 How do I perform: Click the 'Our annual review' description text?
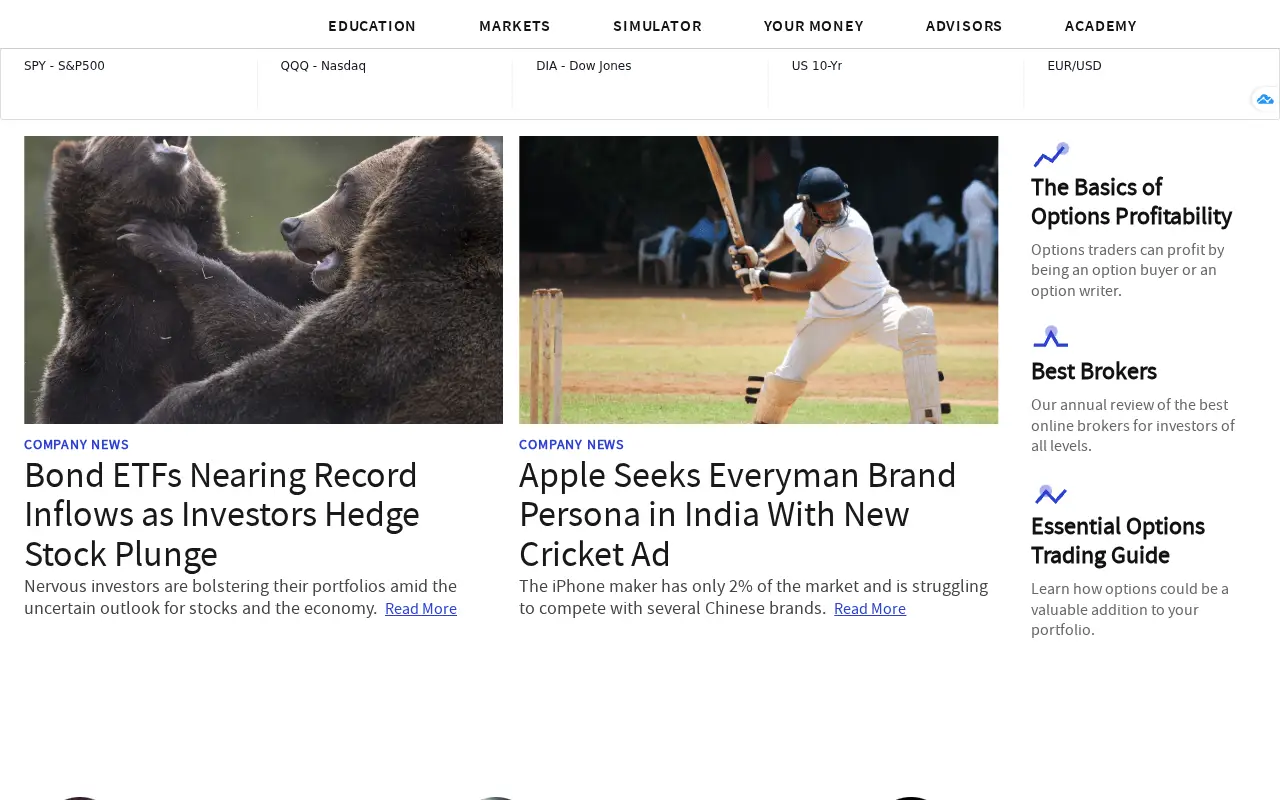click(x=1133, y=425)
